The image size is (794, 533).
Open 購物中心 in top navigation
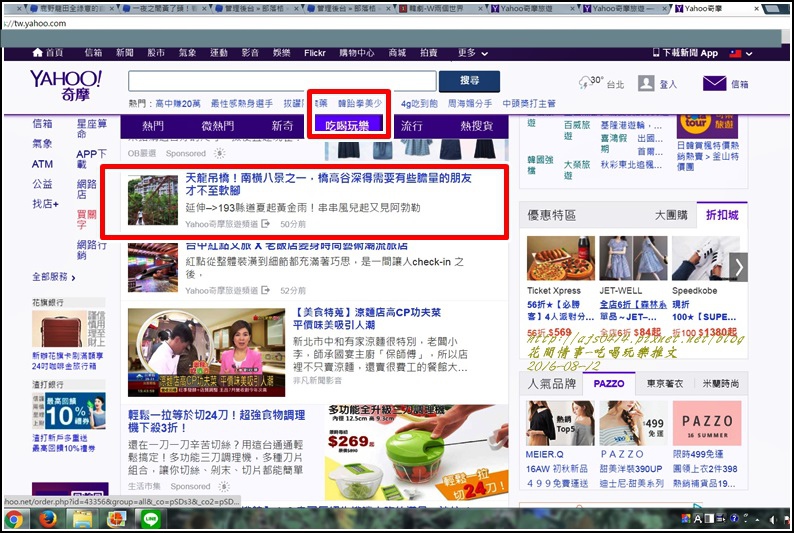coord(357,53)
